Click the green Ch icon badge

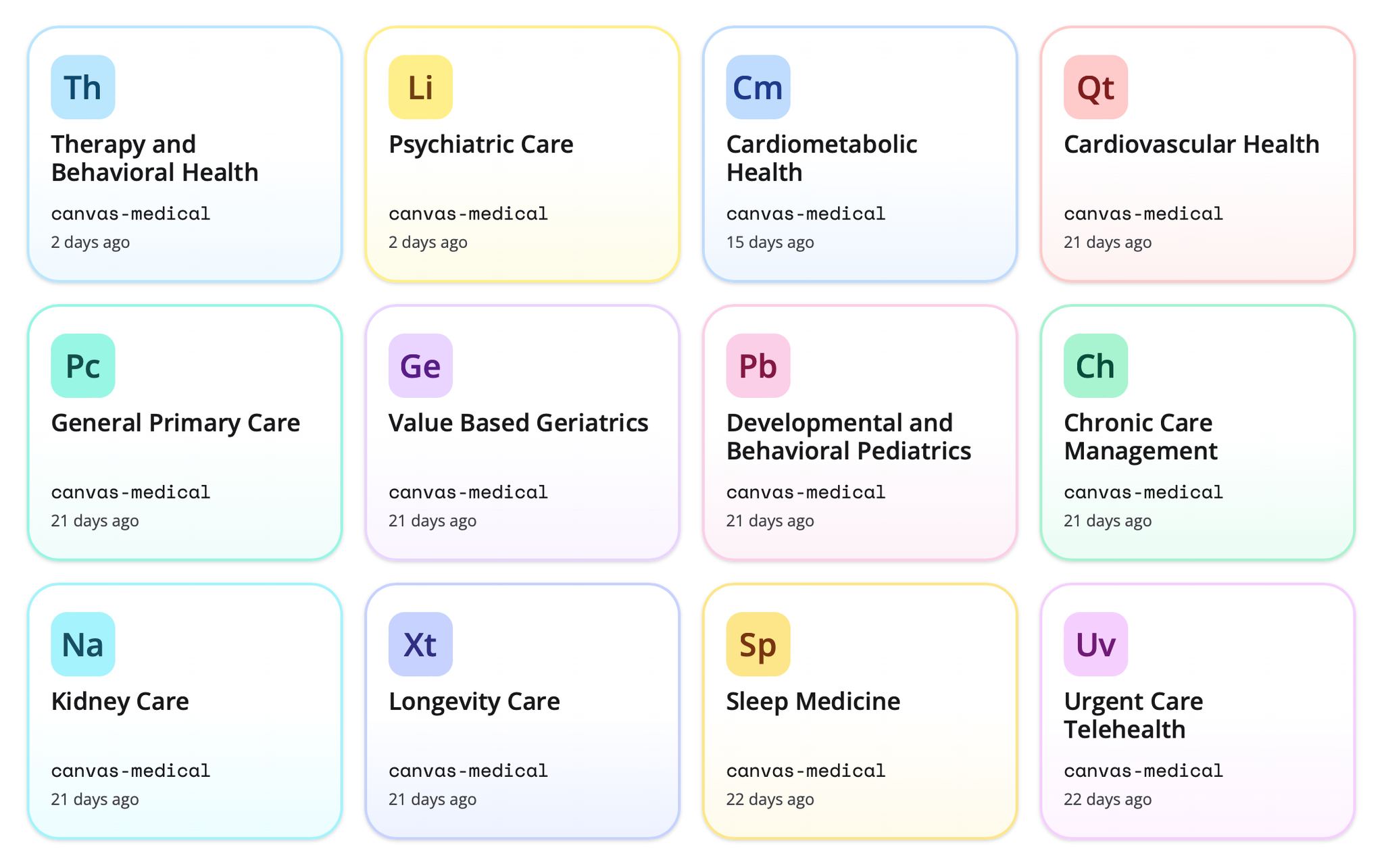(1095, 365)
